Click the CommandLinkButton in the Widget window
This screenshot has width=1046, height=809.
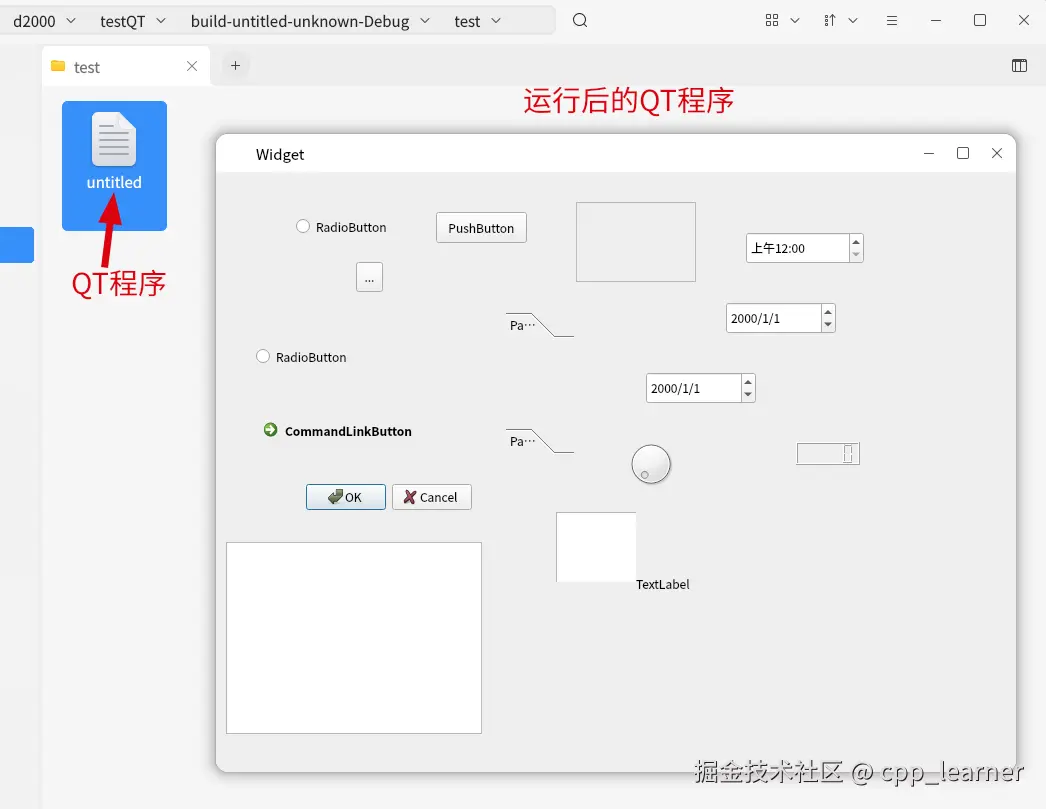pos(340,431)
